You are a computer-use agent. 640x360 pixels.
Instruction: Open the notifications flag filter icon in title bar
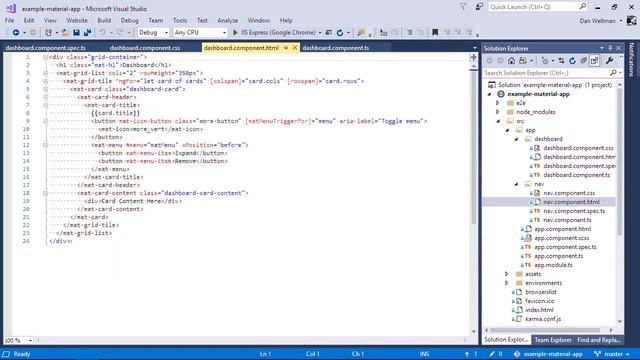pos(463,7)
